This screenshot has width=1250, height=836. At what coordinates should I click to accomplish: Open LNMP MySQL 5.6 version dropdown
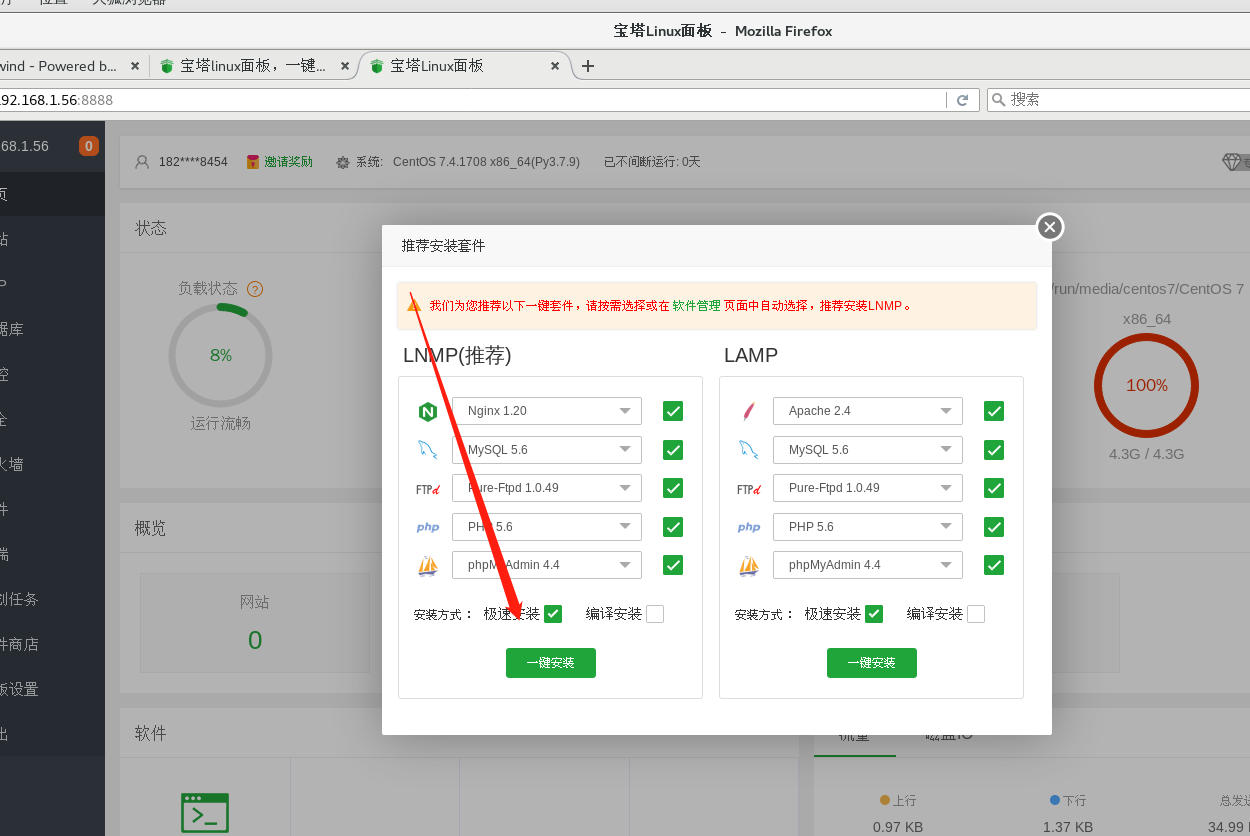click(547, 450)
